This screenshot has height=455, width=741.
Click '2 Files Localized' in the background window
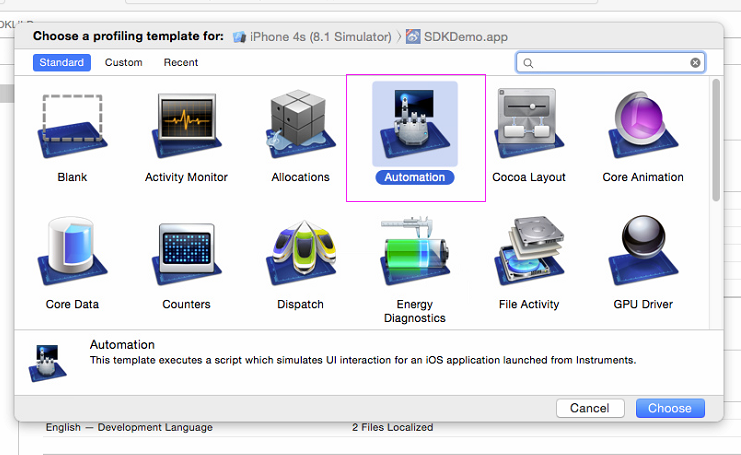click(392, 427)
